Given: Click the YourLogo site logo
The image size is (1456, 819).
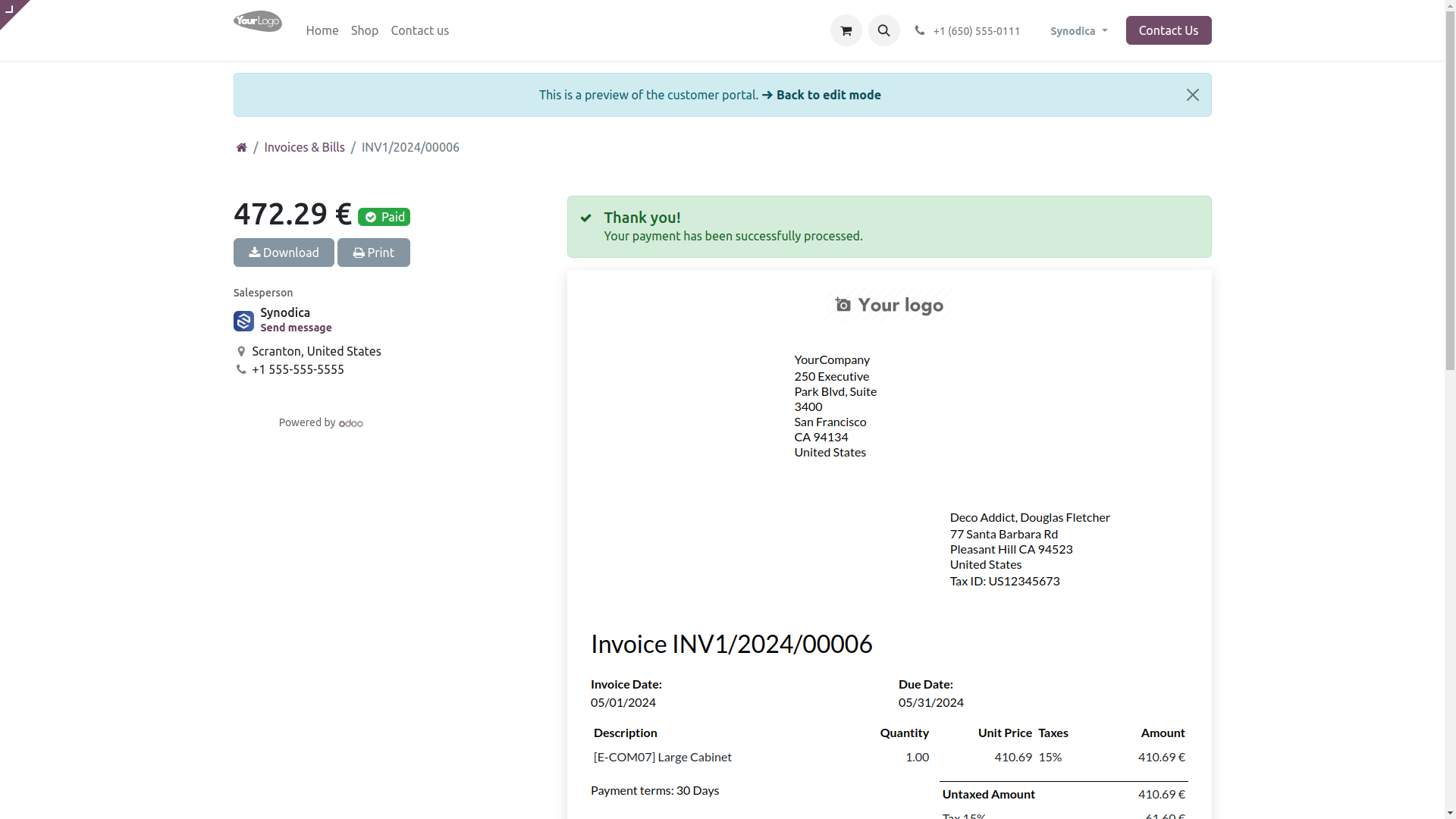Looking at the screenshot, I should click(x=257, y=21).
